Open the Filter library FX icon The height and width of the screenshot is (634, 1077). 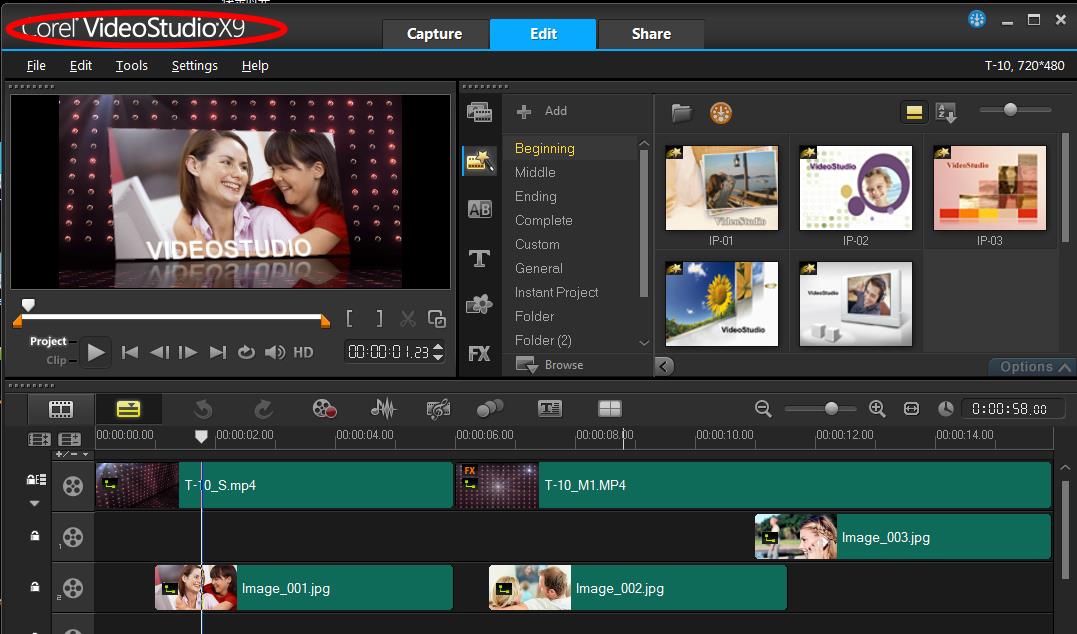pos(479,353)
